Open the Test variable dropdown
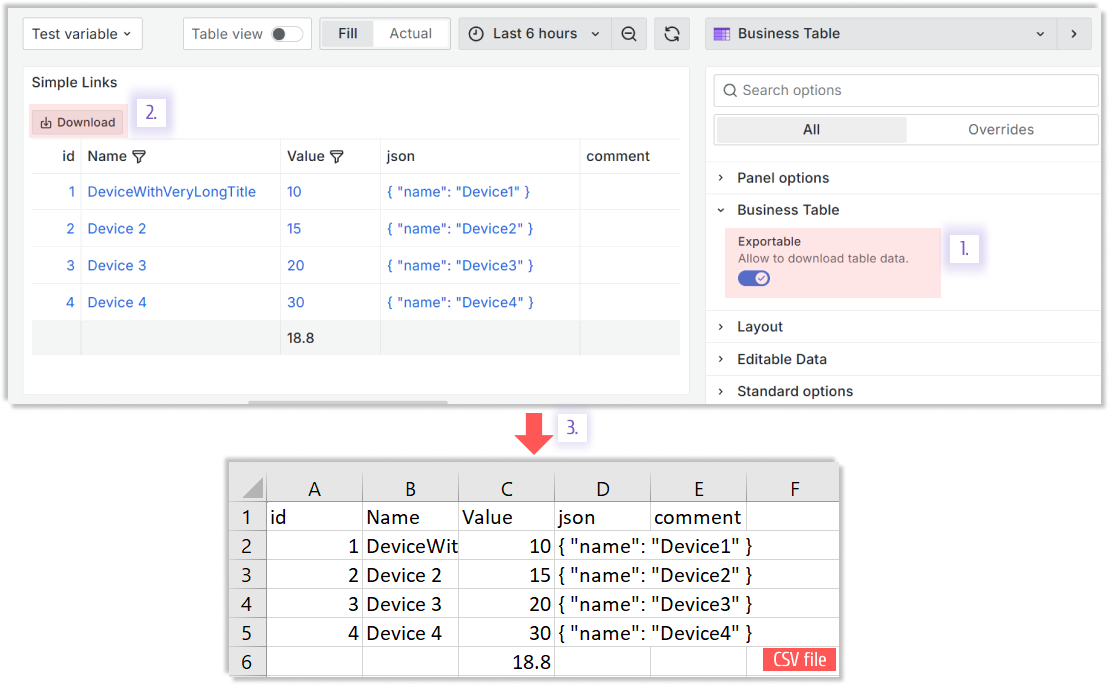The height and width of the screenshot is (685, 1109). coord(82,34)
